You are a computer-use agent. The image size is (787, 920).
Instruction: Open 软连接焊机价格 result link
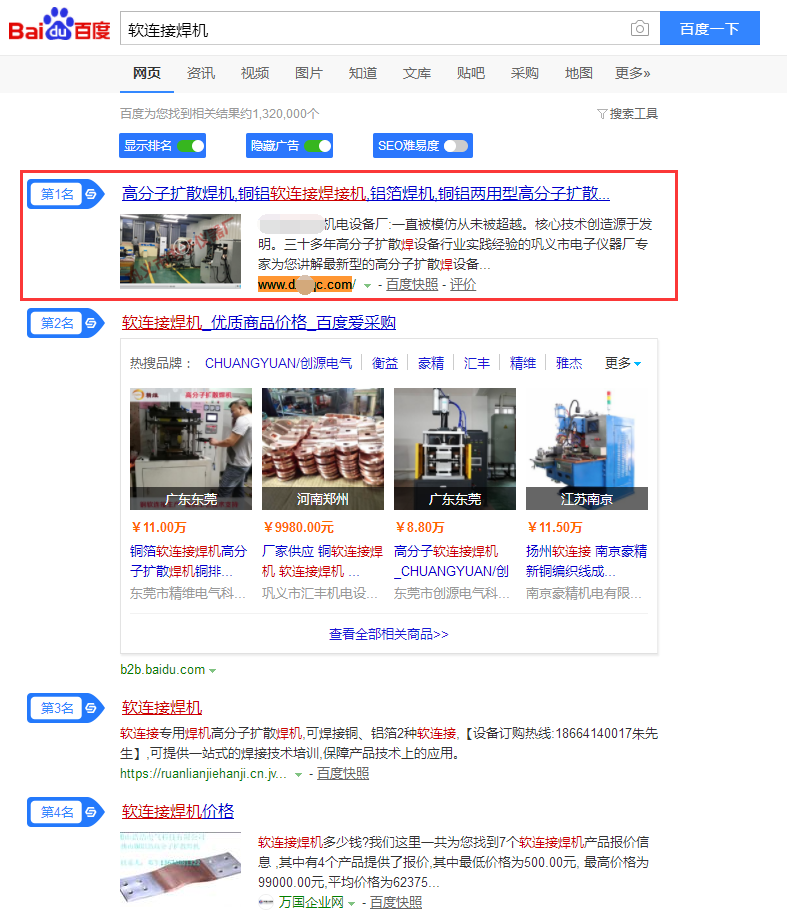coord(178,811)
